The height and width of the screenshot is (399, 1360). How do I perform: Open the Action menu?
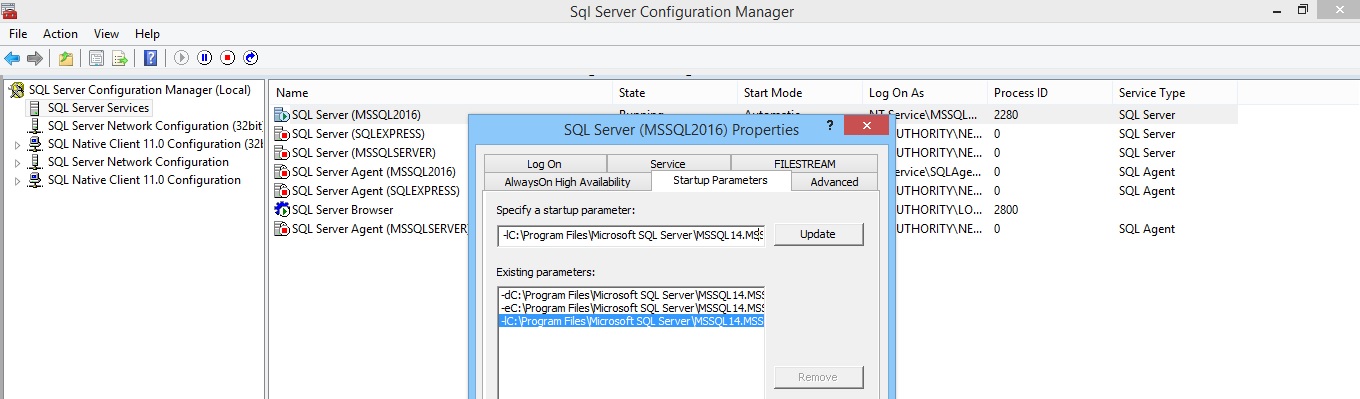[60, 34]
